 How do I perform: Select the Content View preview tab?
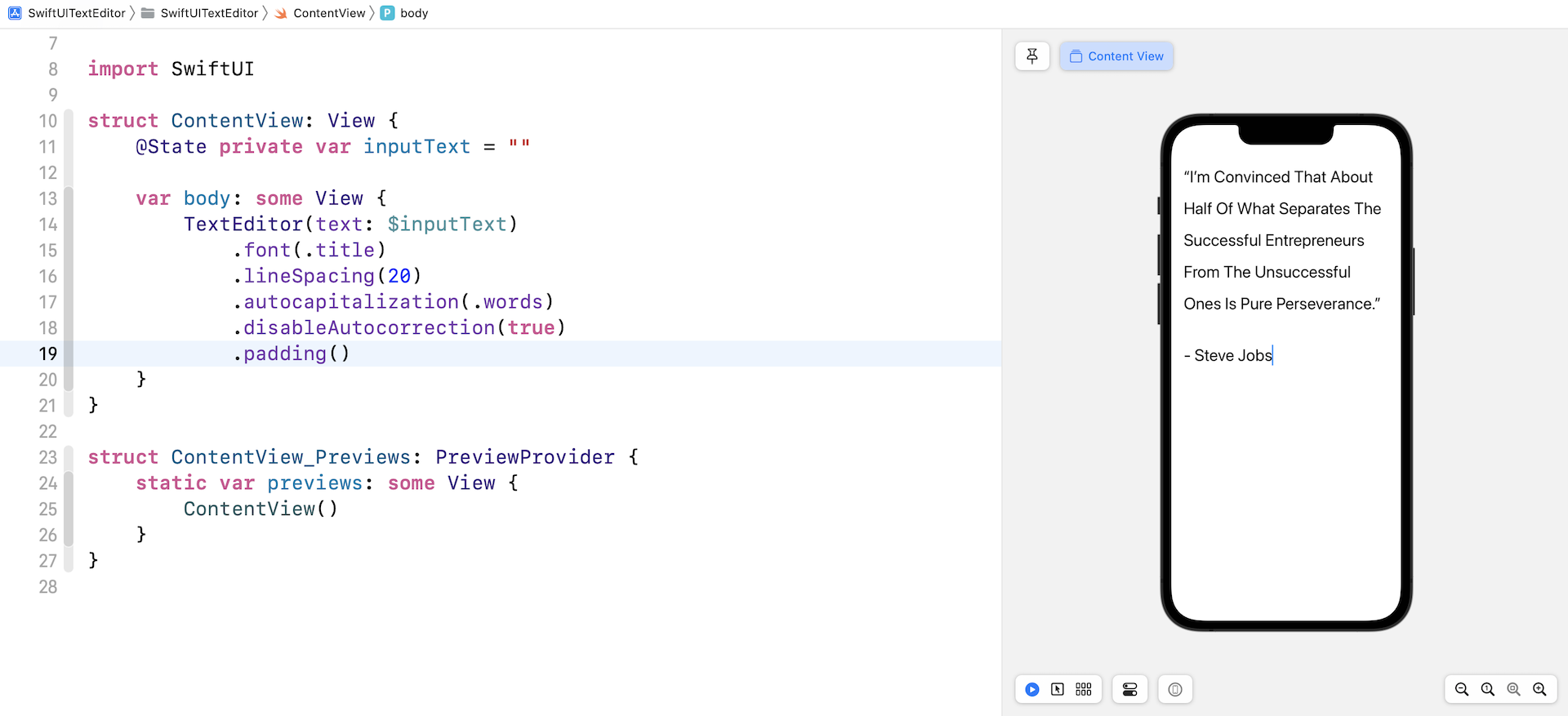[x=1116, y=56]
